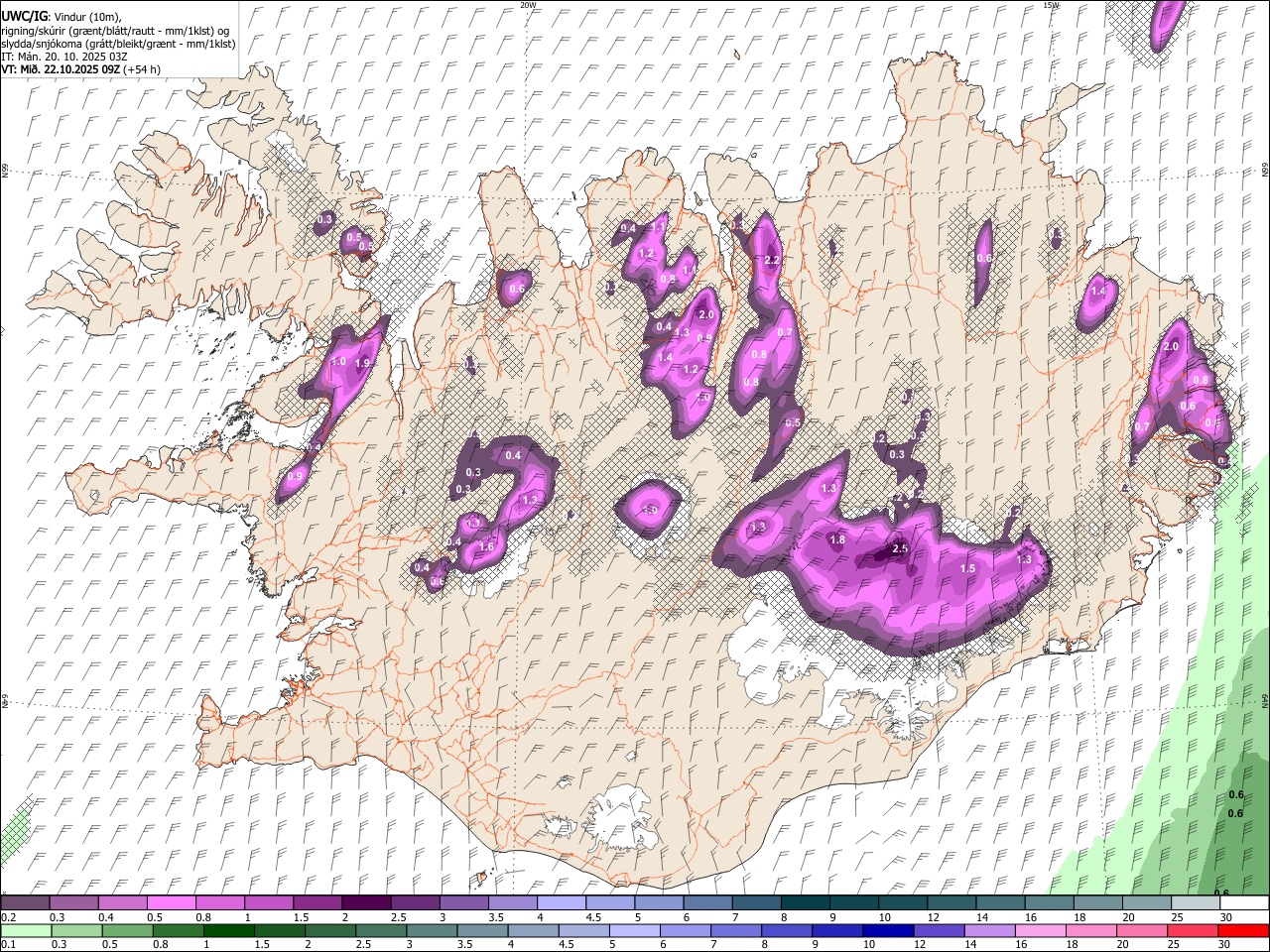Select lower legend swatch starting at 4
Image resolution: width=1270 pixels, height=952 pixels.
[x=533, y=931]
